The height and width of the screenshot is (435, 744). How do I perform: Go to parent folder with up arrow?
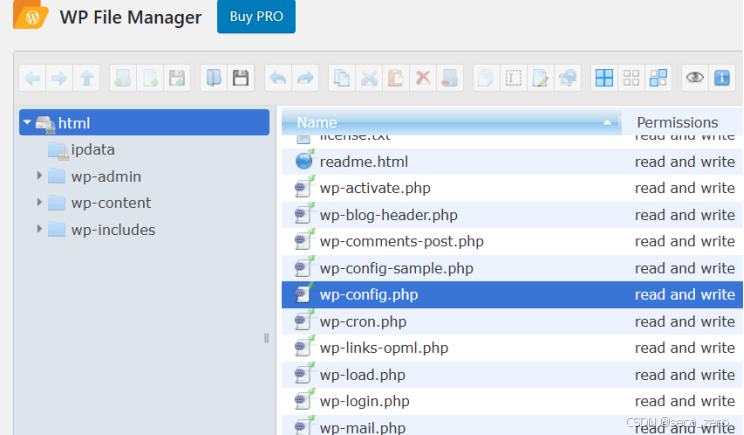86,78
